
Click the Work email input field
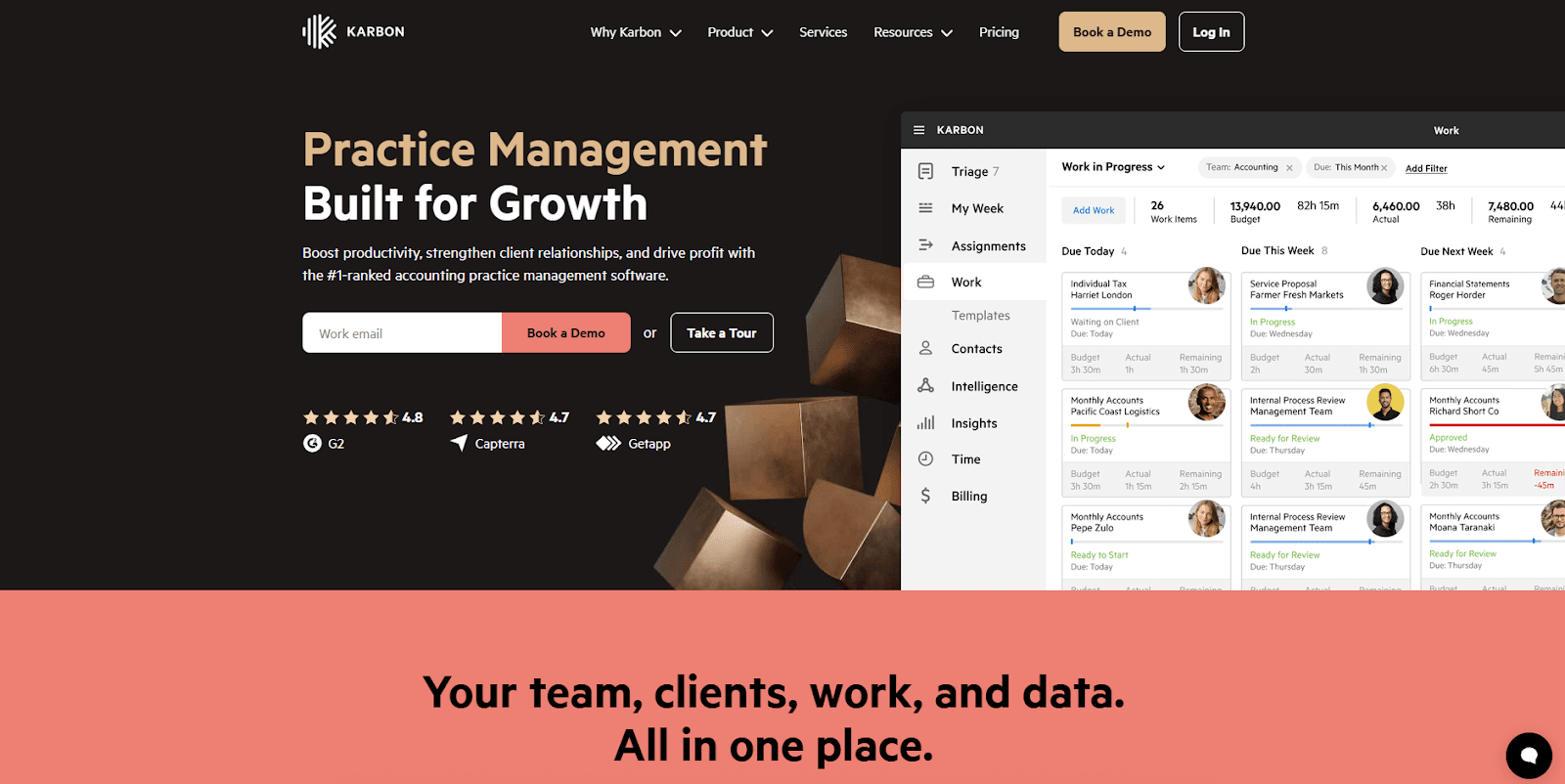(402, 333)
